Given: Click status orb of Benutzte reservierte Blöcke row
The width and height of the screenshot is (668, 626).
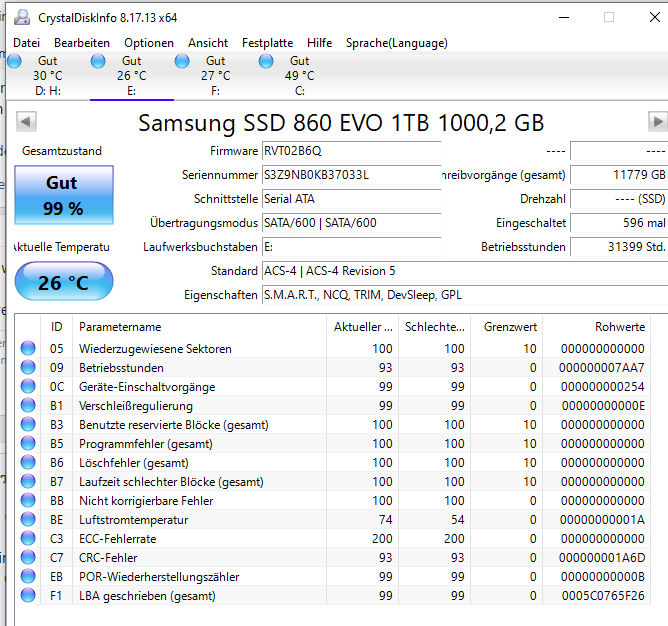Looking at the screenshot, I should point(28,424).
